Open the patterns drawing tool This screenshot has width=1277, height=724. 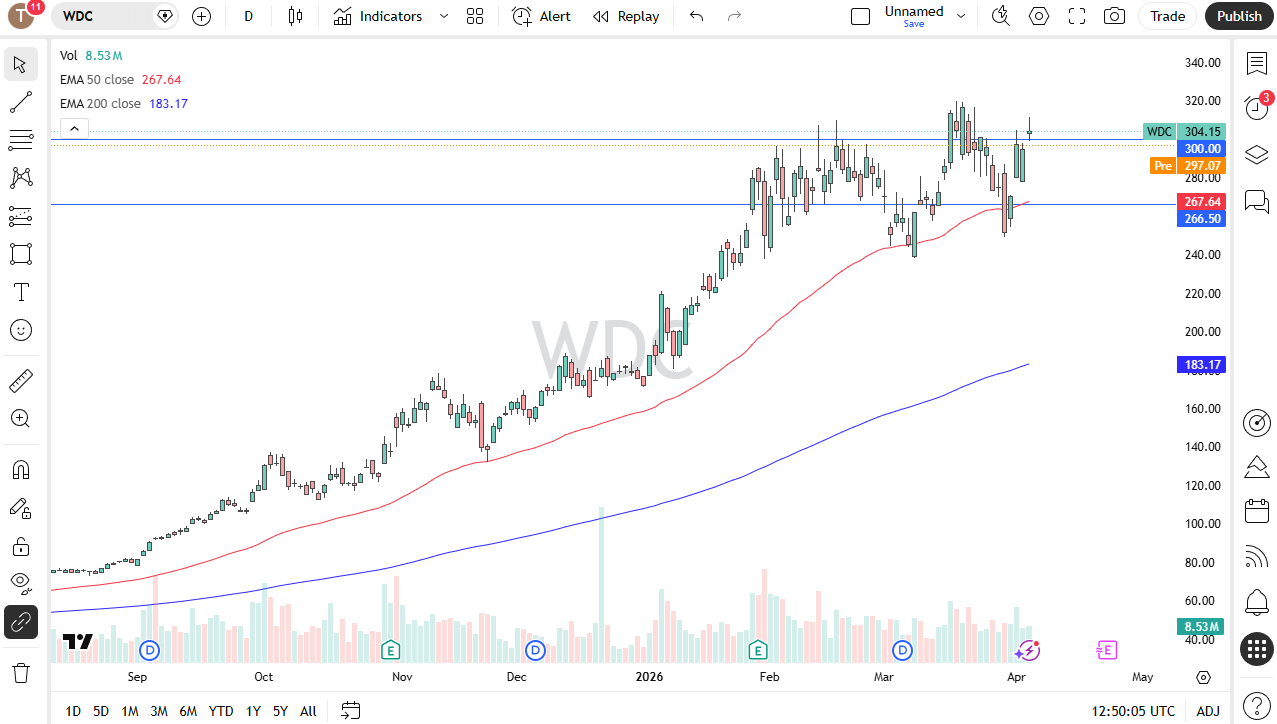(x=21, y=178)
